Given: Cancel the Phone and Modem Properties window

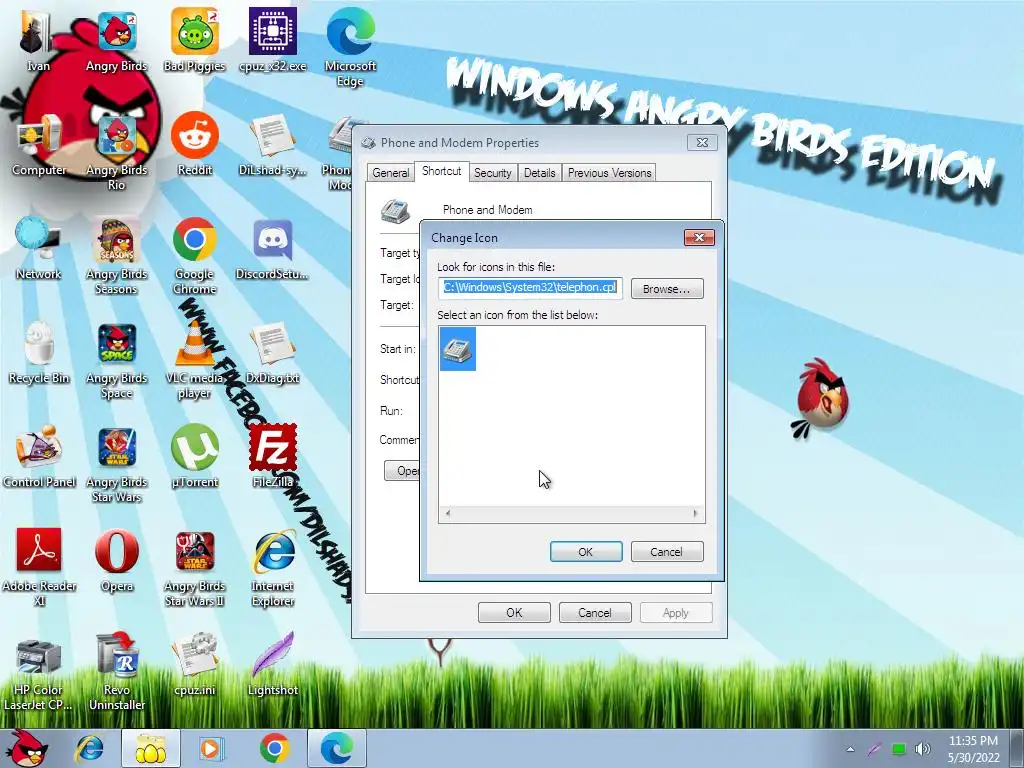Looking at the screenshot, I should pos(595,613).
